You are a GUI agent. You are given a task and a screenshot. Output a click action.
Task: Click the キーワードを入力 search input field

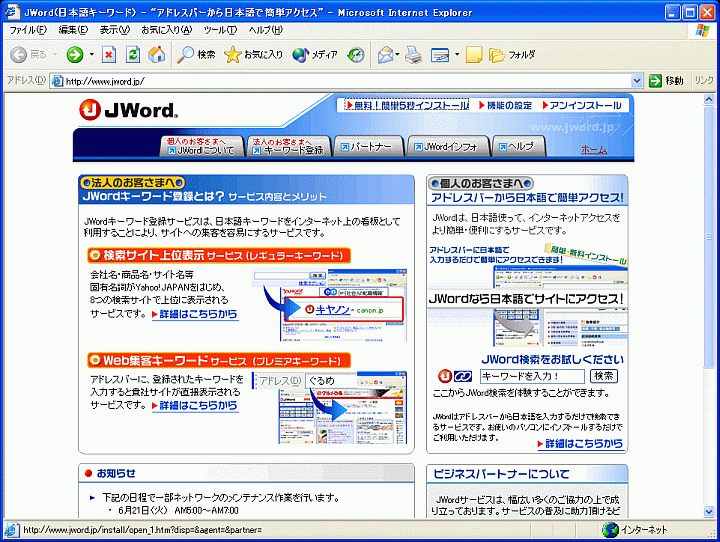pyautogui.click(x=531, y=376)
